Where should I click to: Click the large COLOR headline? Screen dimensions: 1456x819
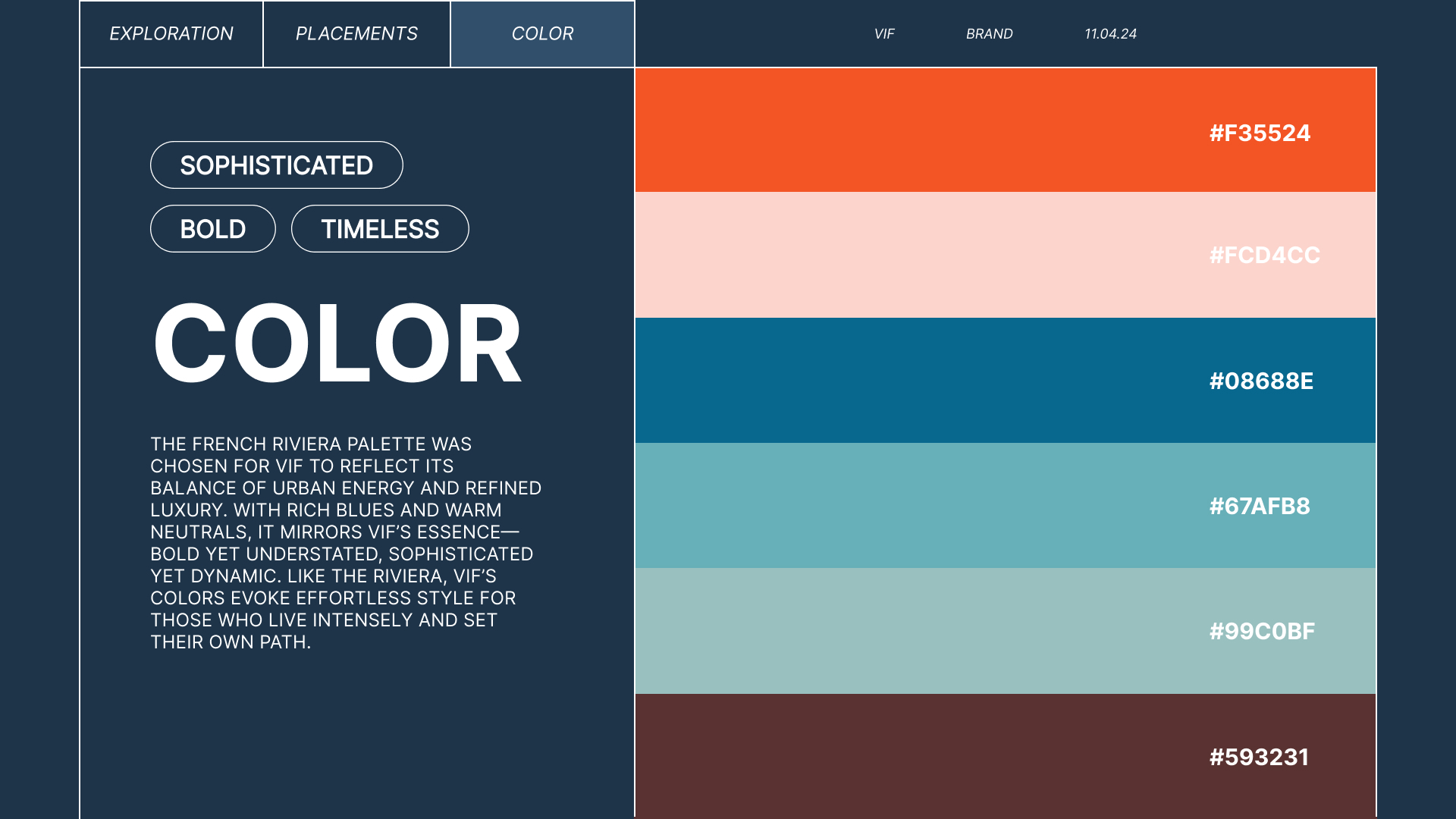click(x=337, y=343)
